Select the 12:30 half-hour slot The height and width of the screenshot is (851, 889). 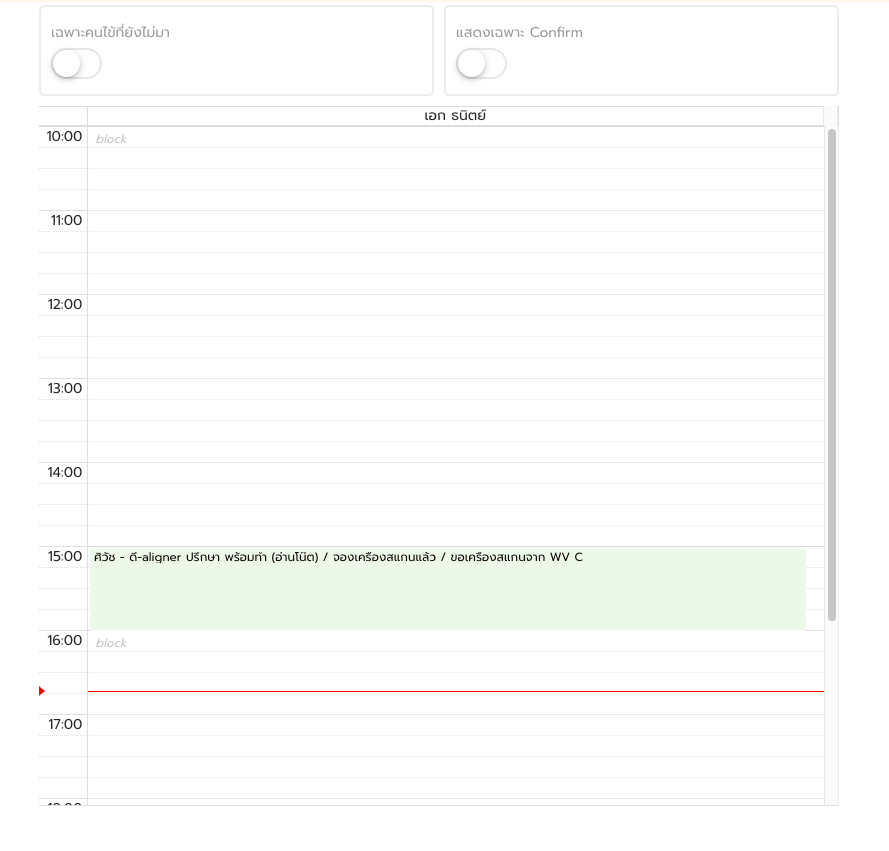[x=455, y=346]
